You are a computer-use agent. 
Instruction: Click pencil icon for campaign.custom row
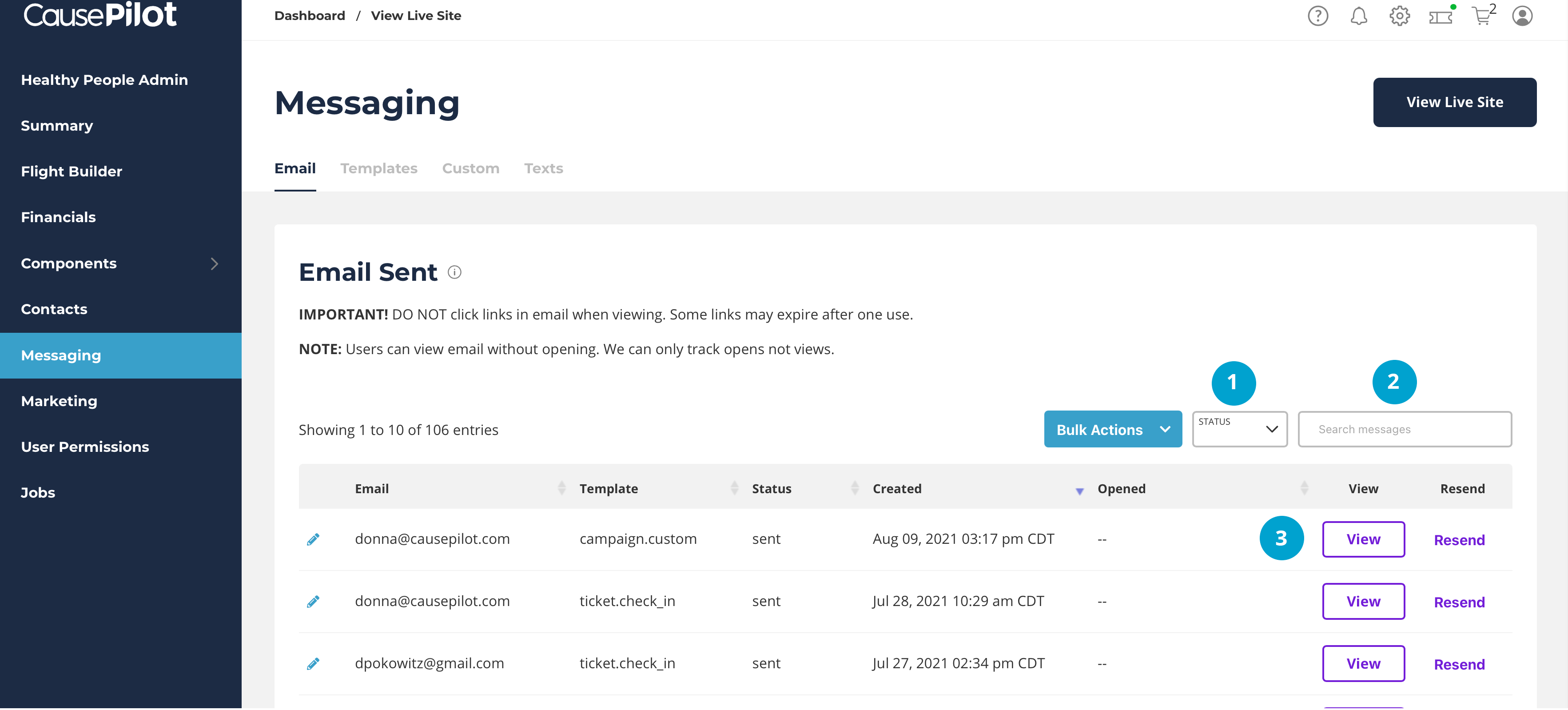tap(313, 539)
